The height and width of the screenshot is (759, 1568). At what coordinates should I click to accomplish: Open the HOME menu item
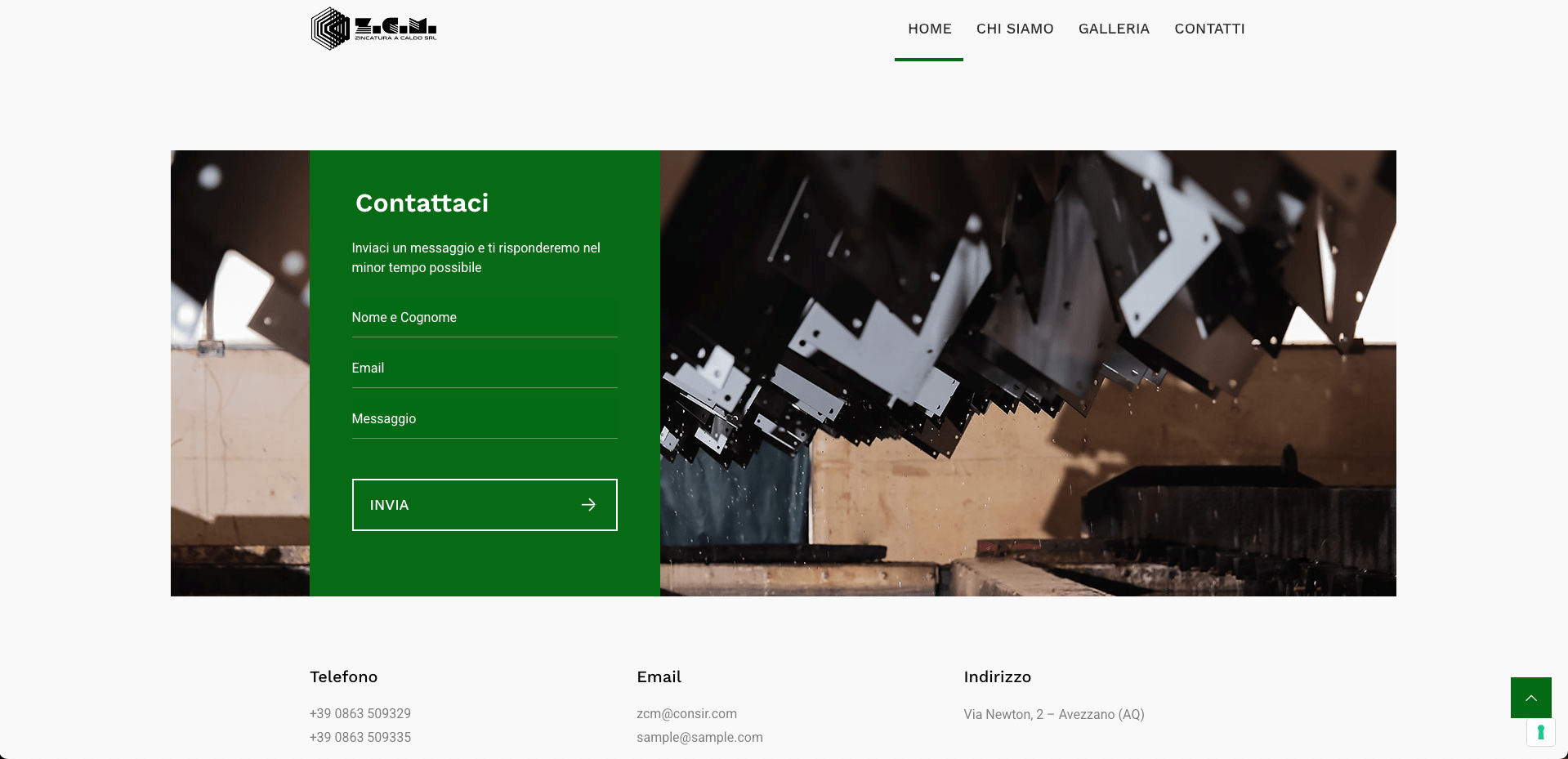point(930,29)
